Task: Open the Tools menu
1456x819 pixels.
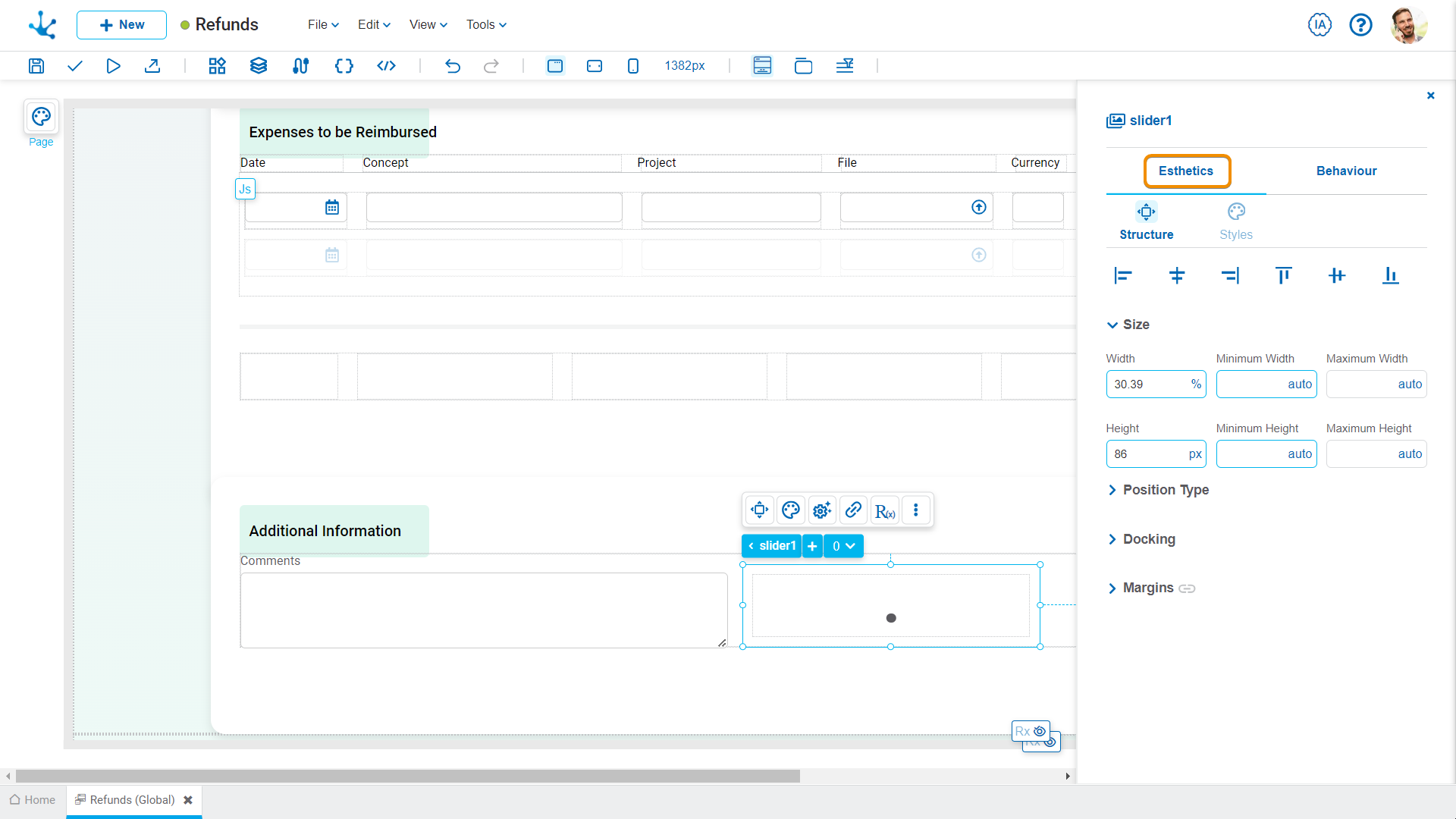Action: [486, 25]
